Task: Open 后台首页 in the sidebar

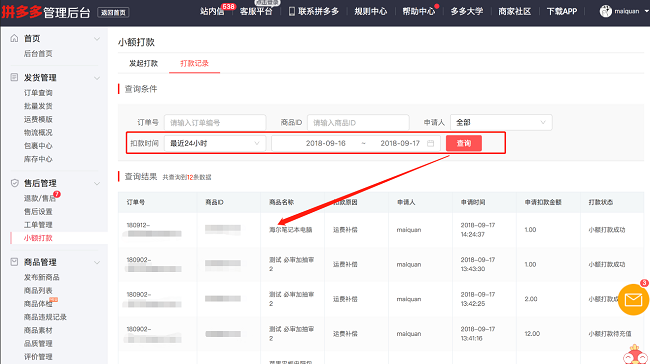Action: [38, 53]
